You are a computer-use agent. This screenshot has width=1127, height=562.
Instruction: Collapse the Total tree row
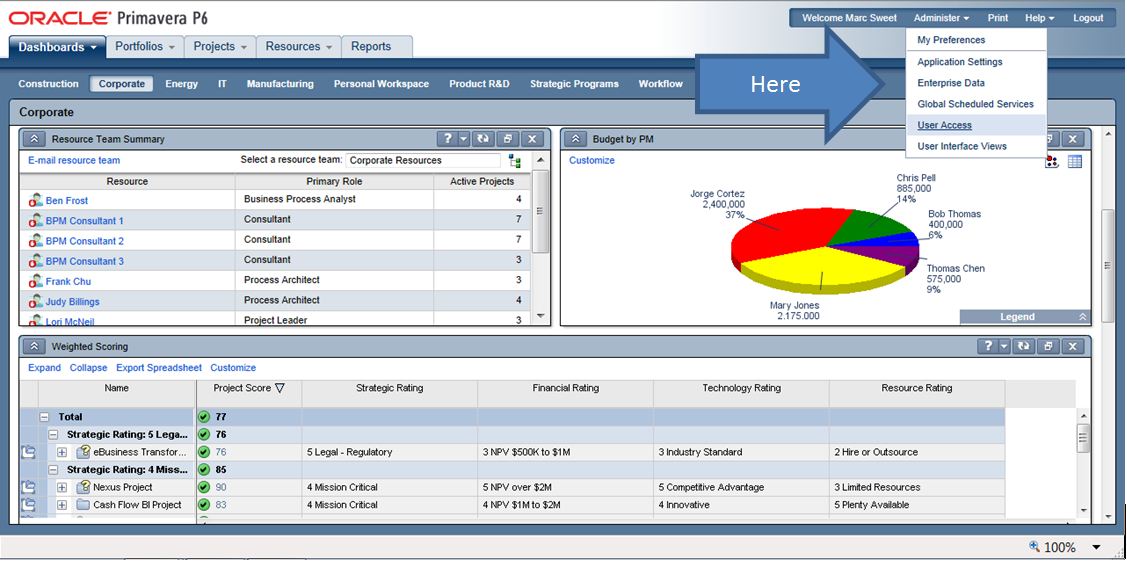coord(45,417)
